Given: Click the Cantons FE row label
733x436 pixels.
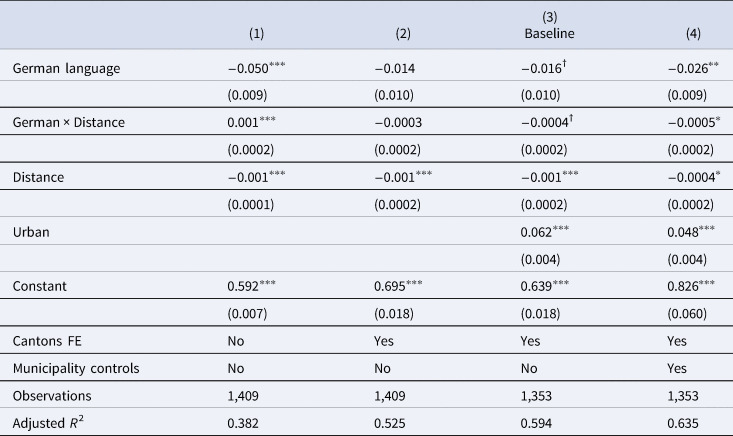Looking at the screenshot, I should (47, 341).
